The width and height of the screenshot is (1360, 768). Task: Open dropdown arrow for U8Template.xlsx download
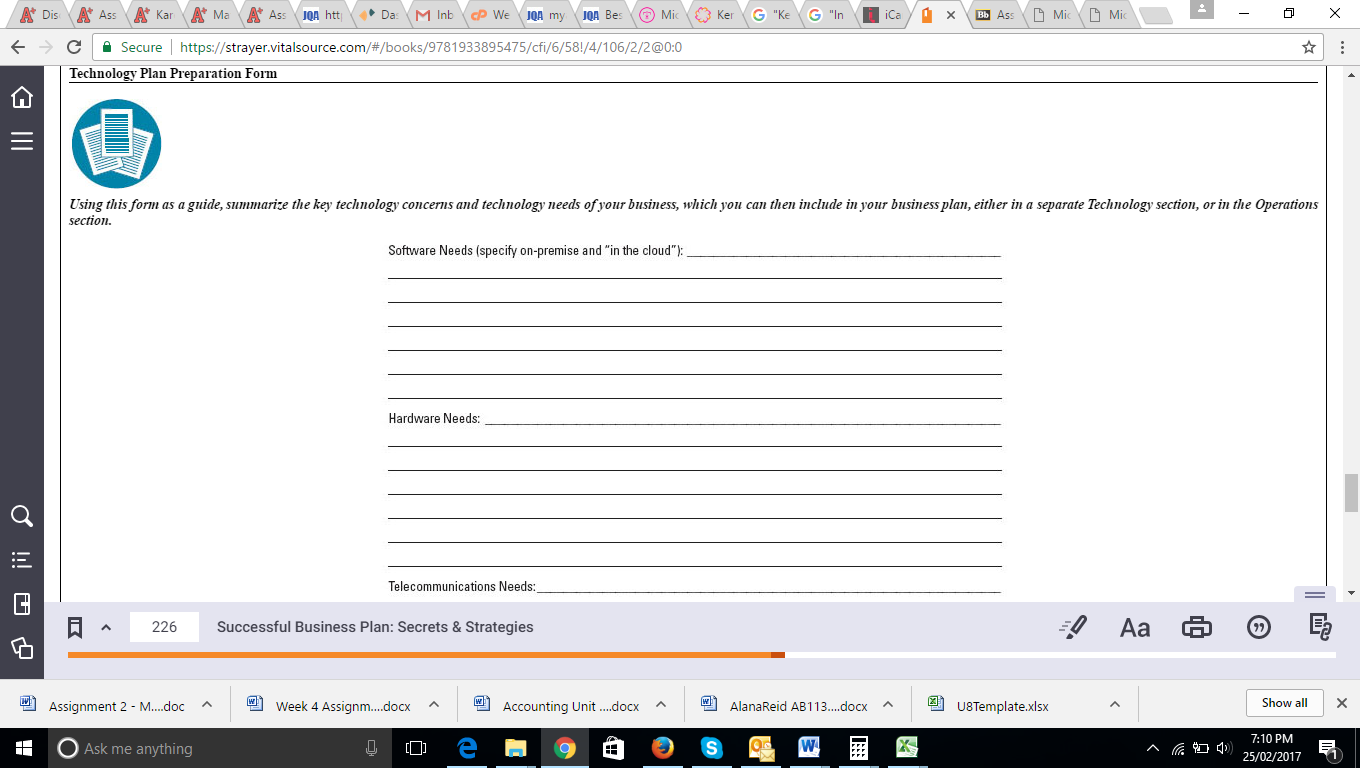coord(1114,705)
